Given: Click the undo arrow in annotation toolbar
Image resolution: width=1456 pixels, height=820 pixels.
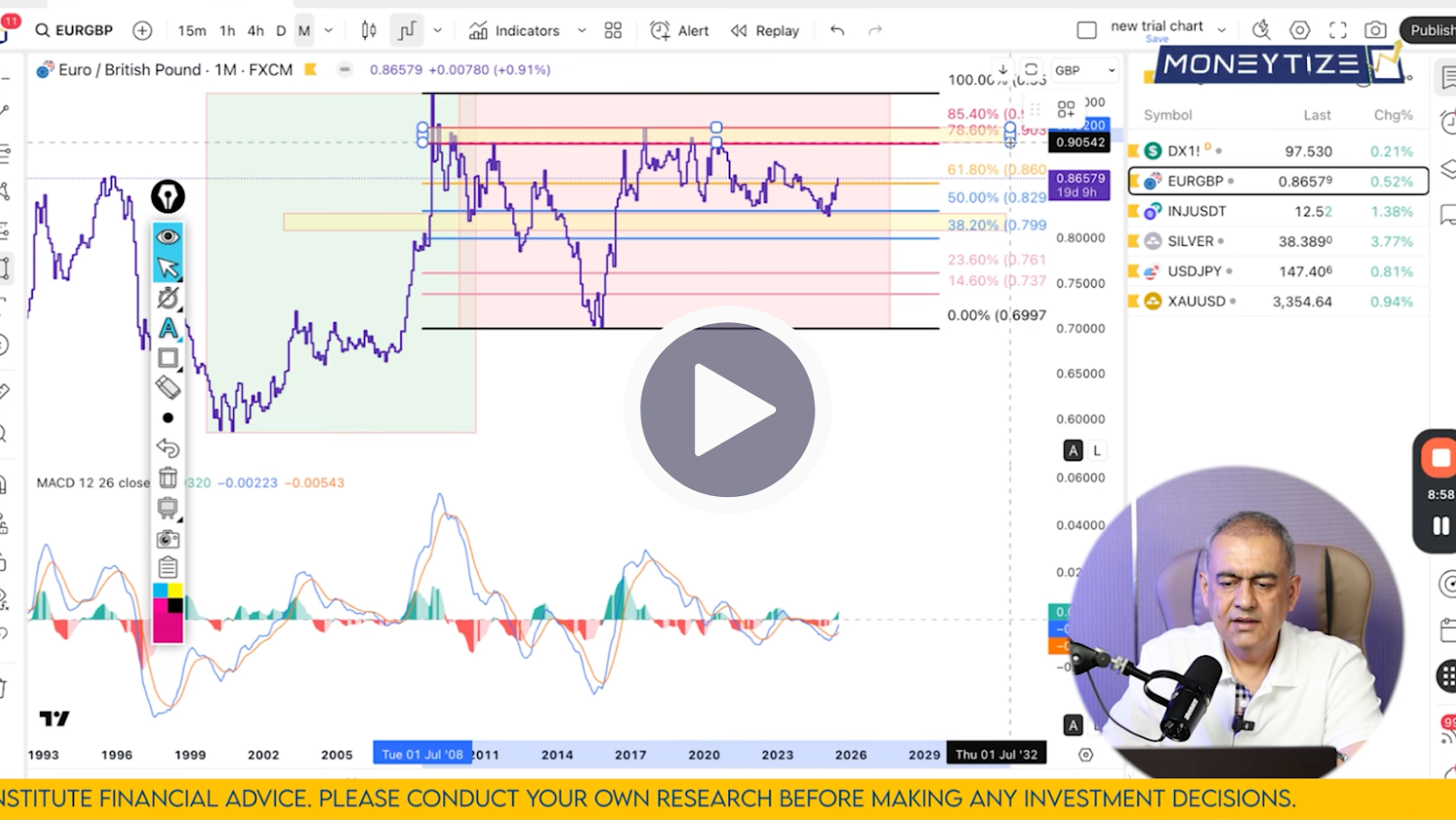Looking at the screenshot, I should click(167, 448).
